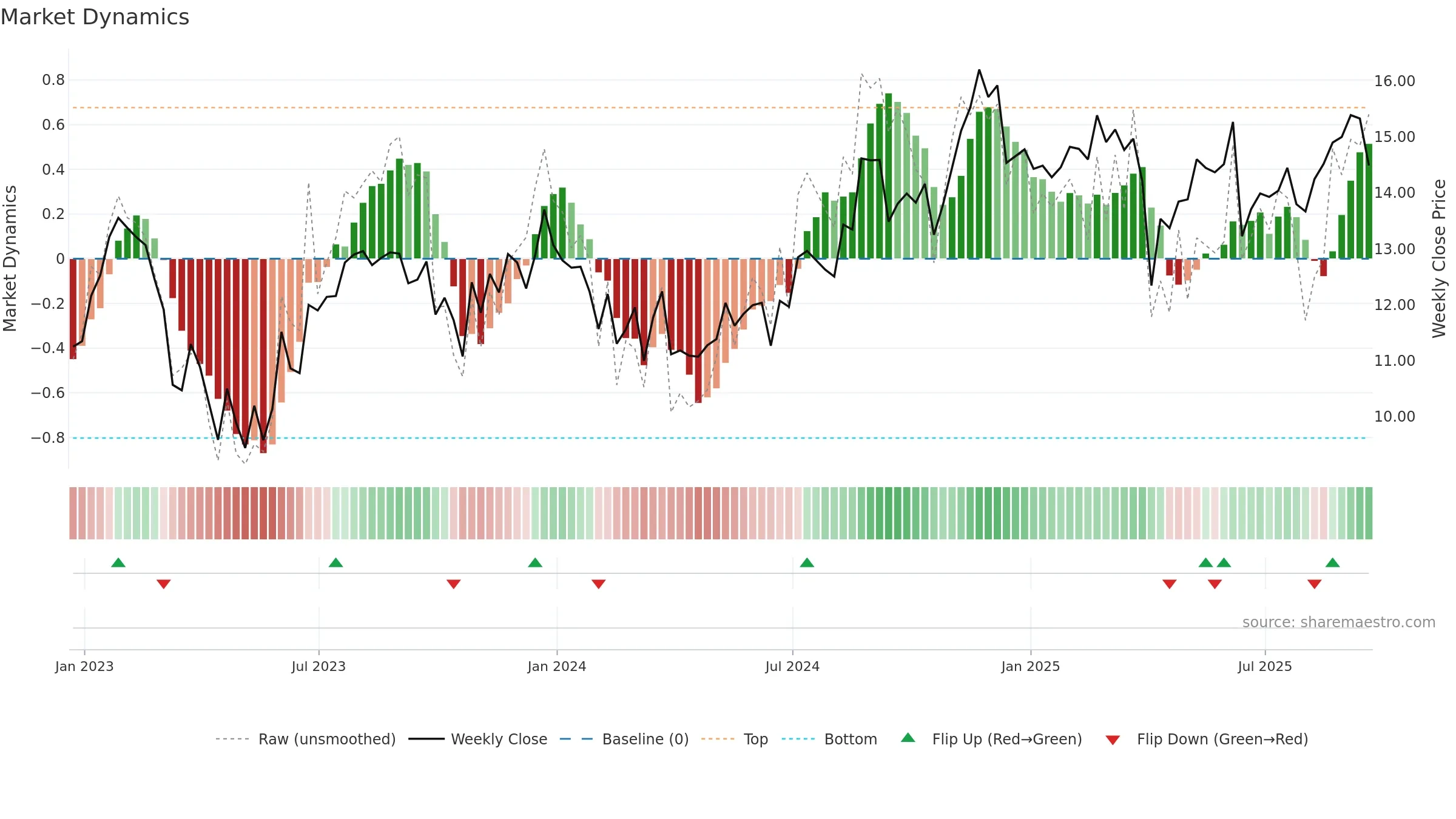The width and height of the screenshot is (1456, 819).
Task: Click the last flip-down marker after Jul 2025
Action: pos(1315,584)
